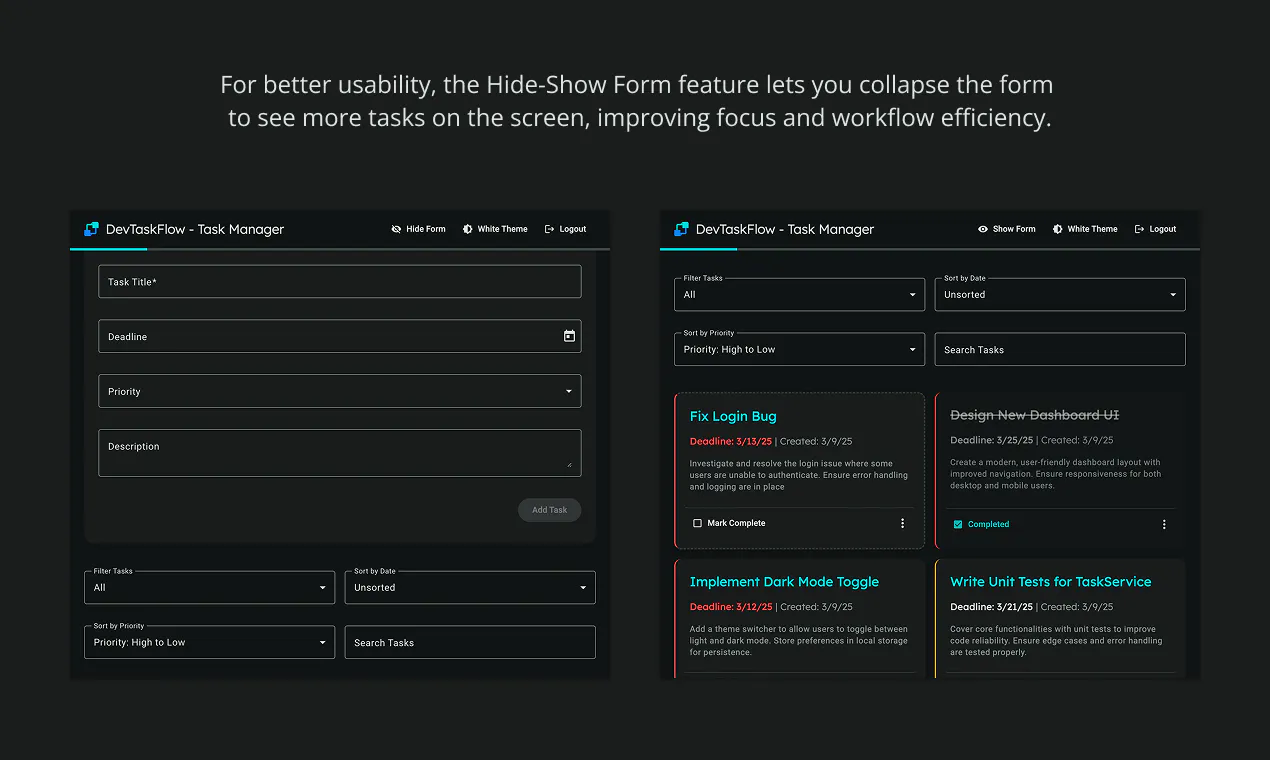The height and width of the screenshot is (760, 1270).
Task: Click Search Tasks field in right window
Action: click(x=1060, y=349)
